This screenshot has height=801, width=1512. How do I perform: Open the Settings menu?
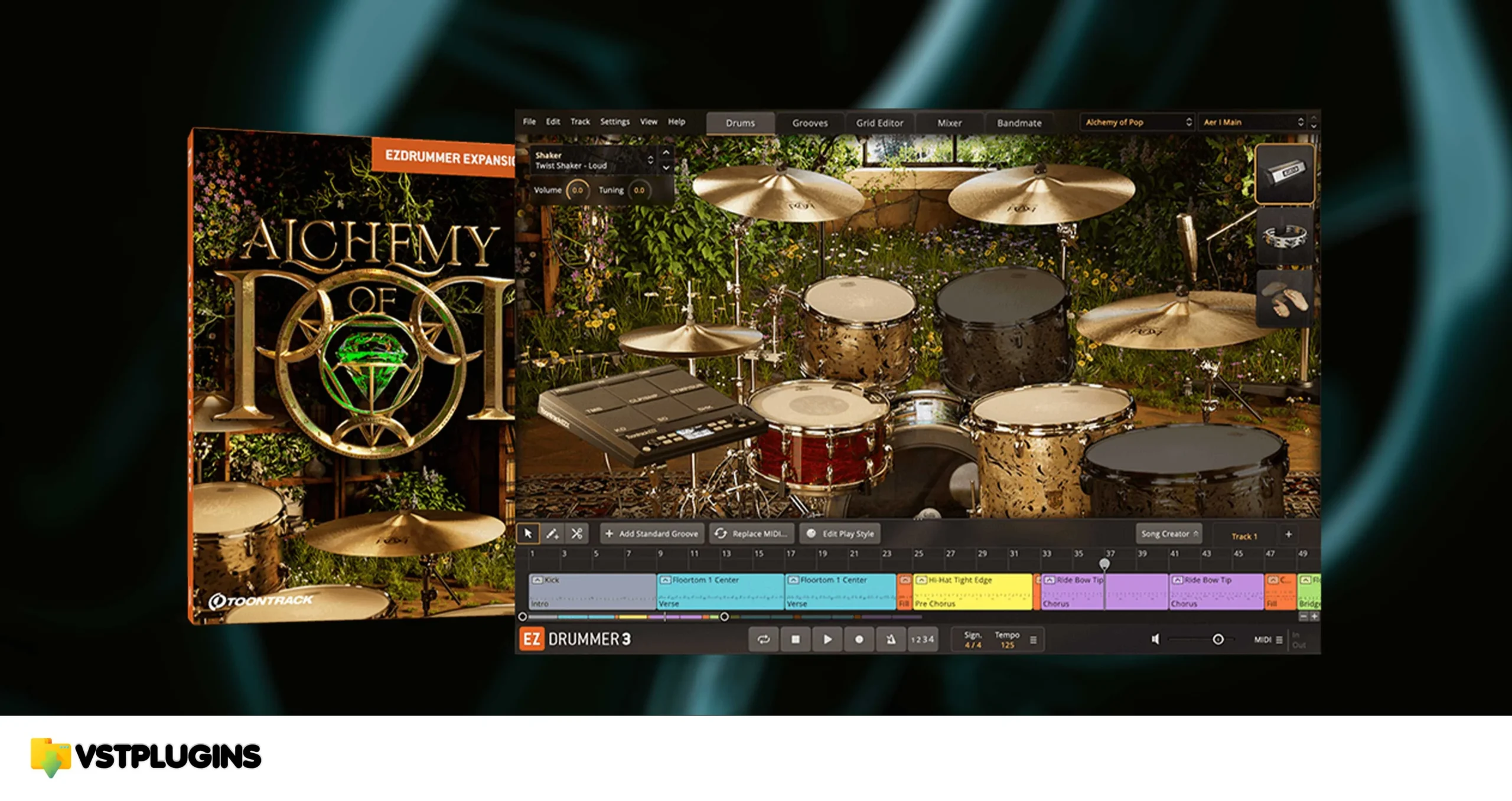pyautogui.click(x=615, y=122)
